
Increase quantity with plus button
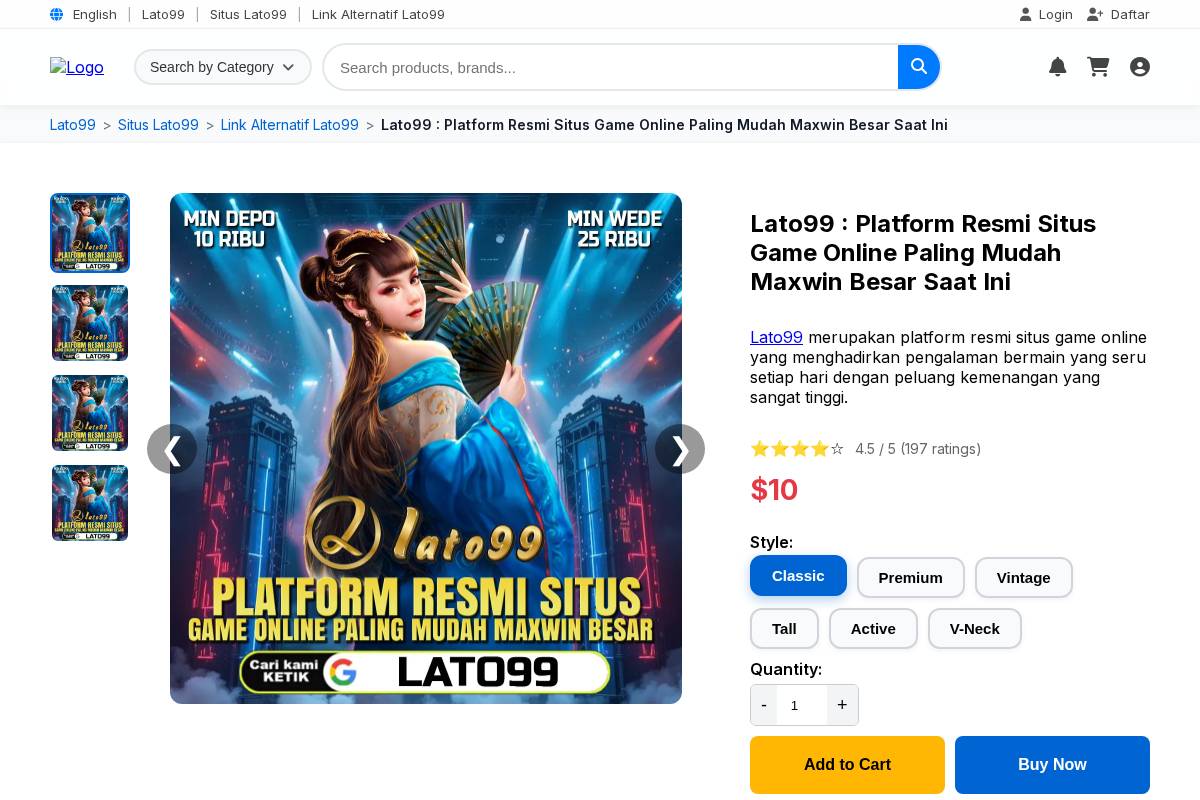pyautogui.click(x=842, y=705)
